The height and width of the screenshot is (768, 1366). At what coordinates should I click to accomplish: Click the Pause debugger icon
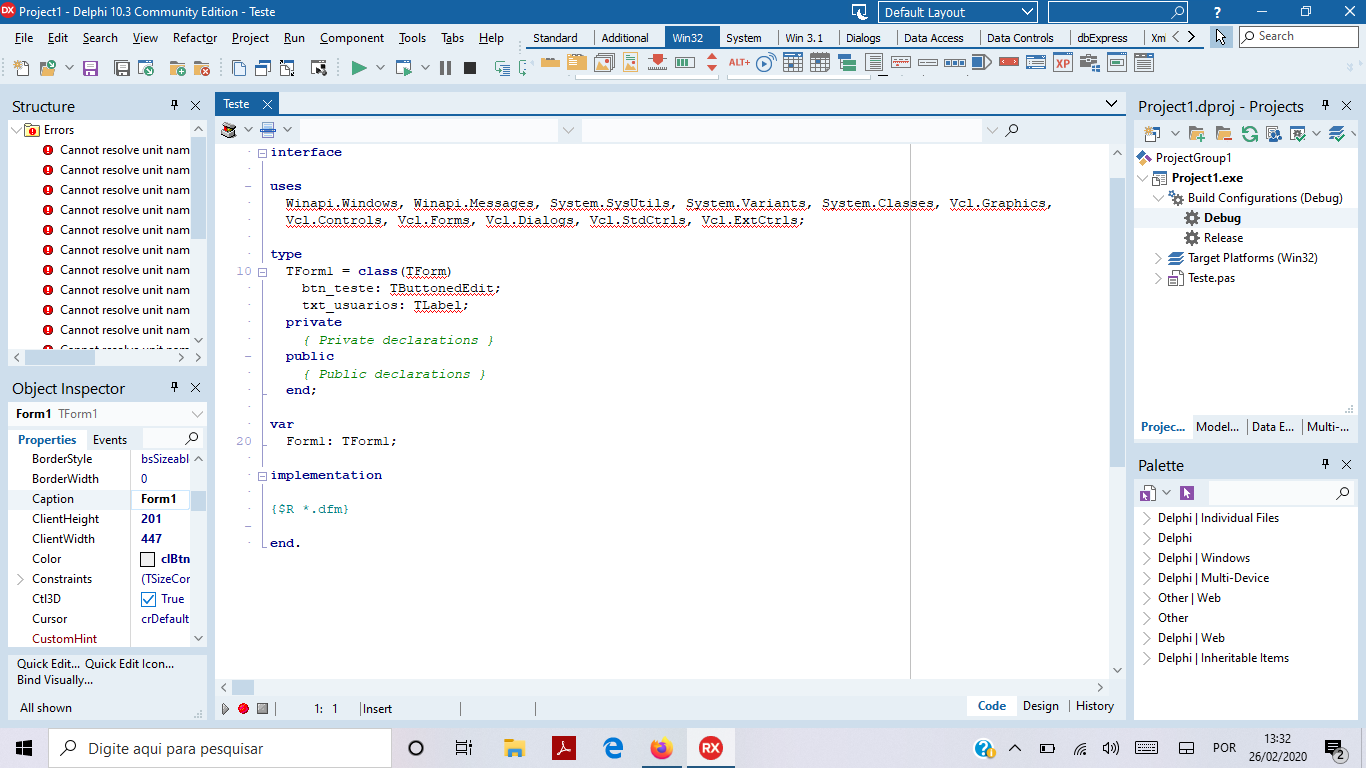coord(445,68)
